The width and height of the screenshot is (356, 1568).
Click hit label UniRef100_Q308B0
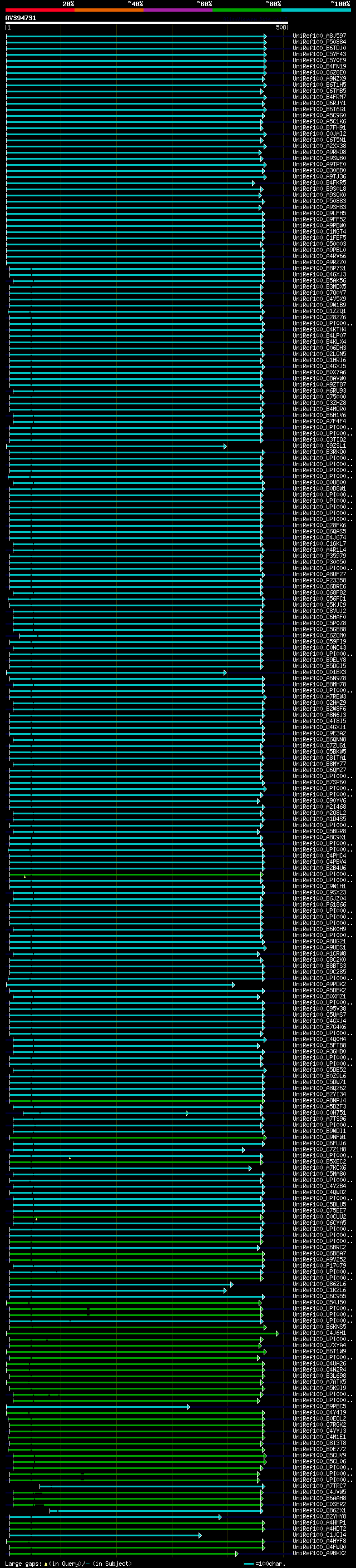[x=319, y=170]
